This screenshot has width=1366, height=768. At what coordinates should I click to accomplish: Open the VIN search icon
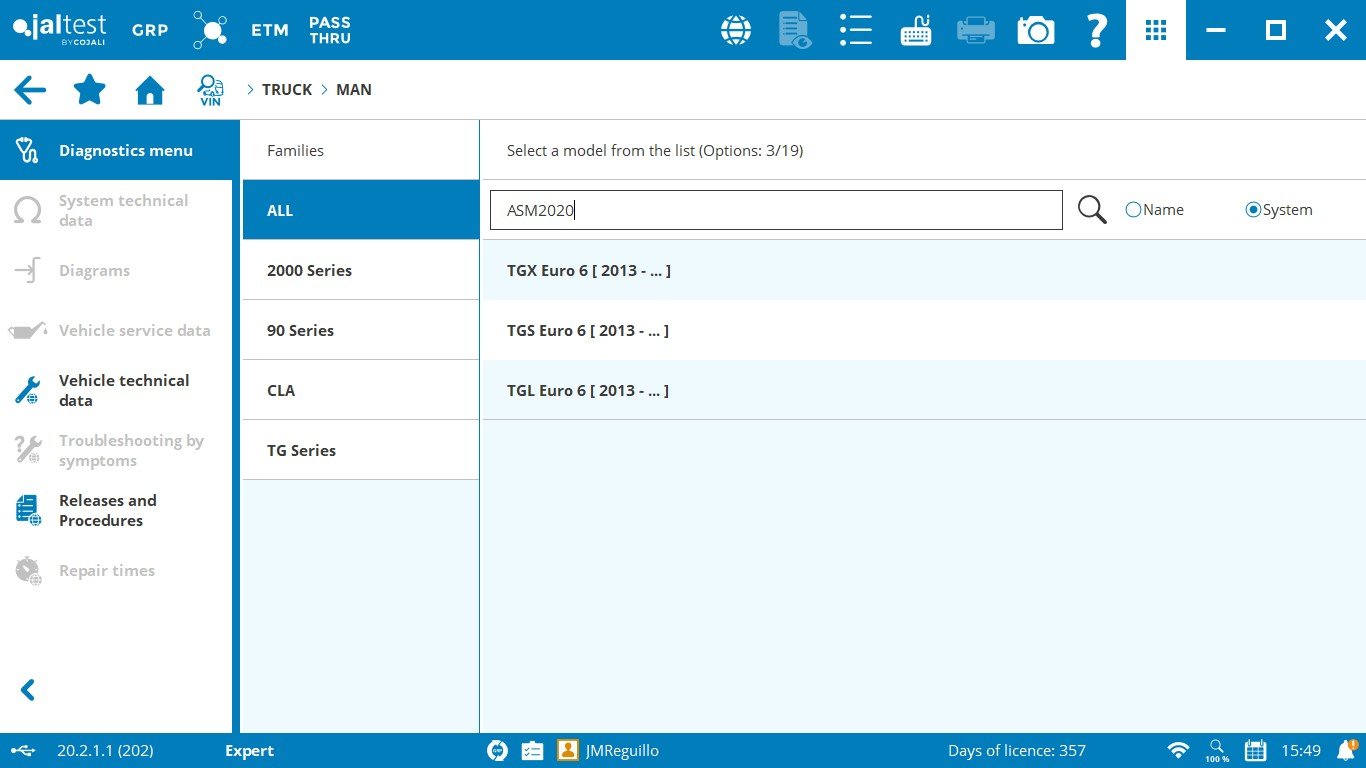[x=210, y=90]
